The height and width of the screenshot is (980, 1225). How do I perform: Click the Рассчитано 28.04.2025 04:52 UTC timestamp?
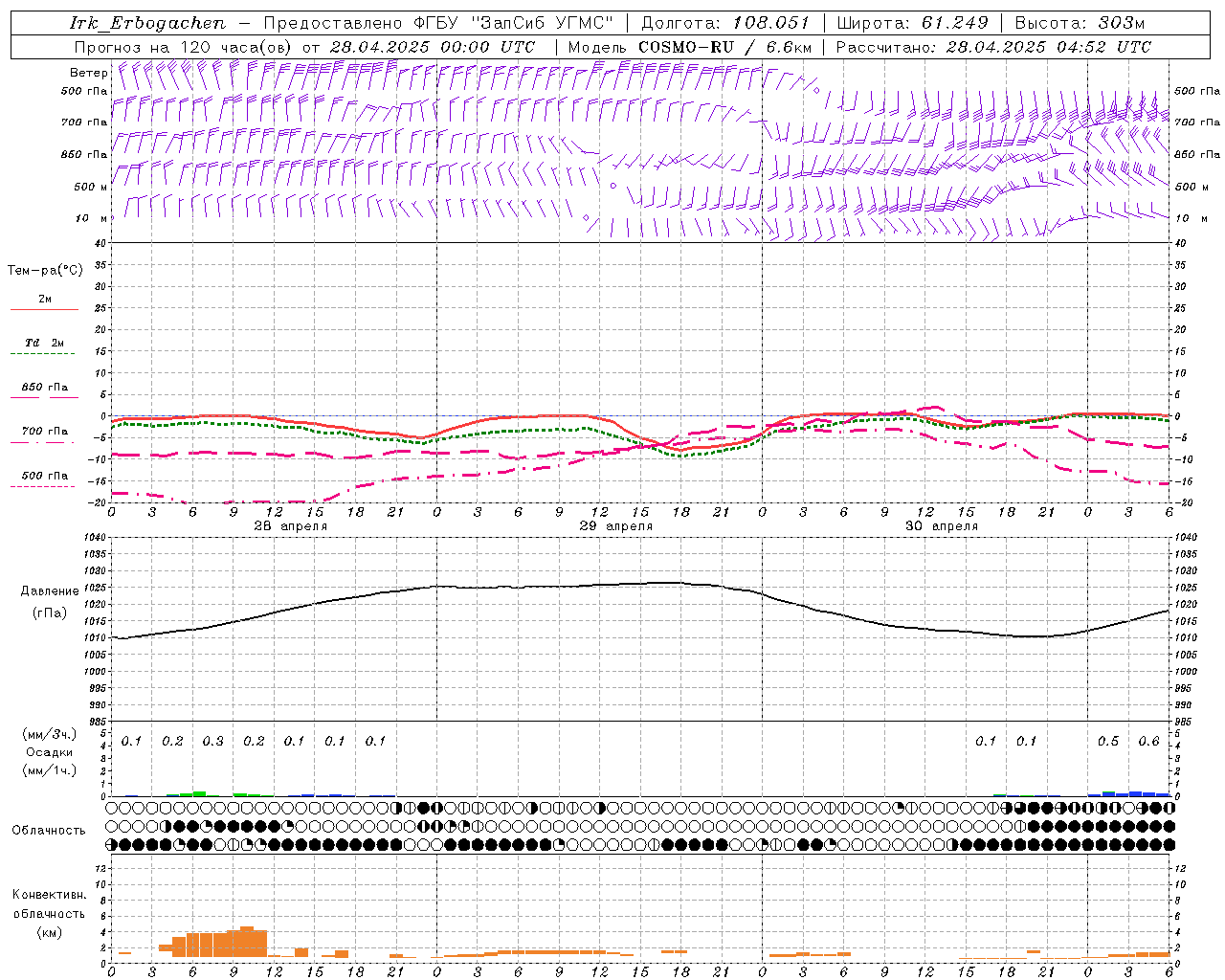coord(993,47)
